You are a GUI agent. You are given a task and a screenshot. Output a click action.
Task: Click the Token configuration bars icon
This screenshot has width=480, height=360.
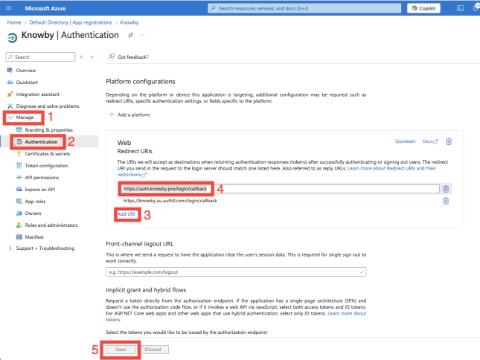pos(19,166)
